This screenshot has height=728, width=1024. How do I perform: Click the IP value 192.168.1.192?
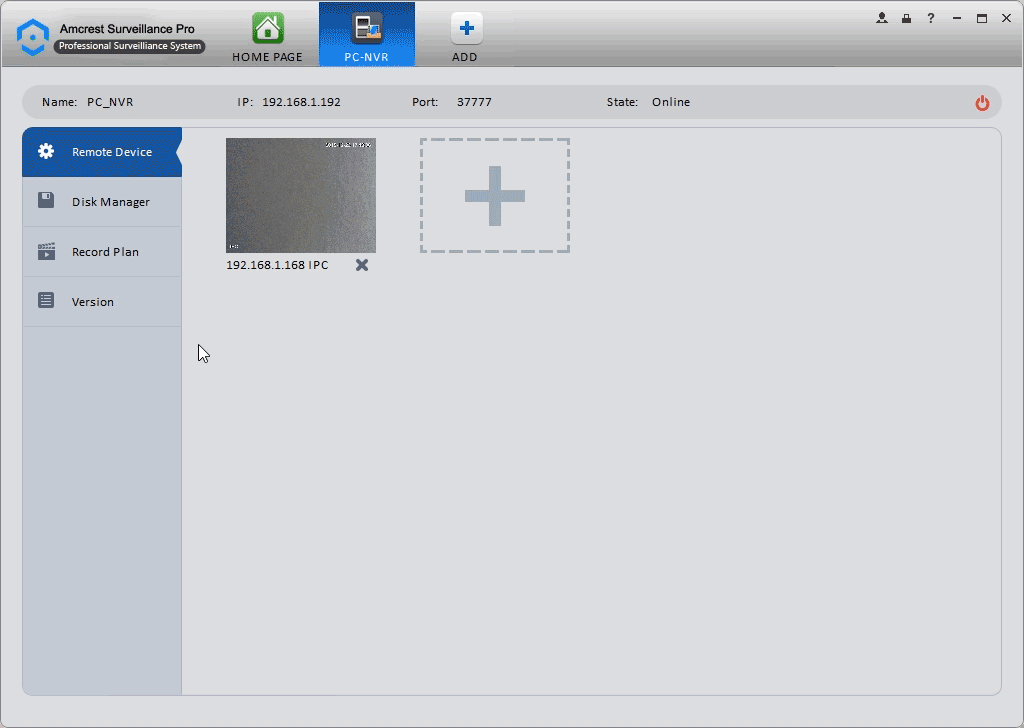(301, 102)
